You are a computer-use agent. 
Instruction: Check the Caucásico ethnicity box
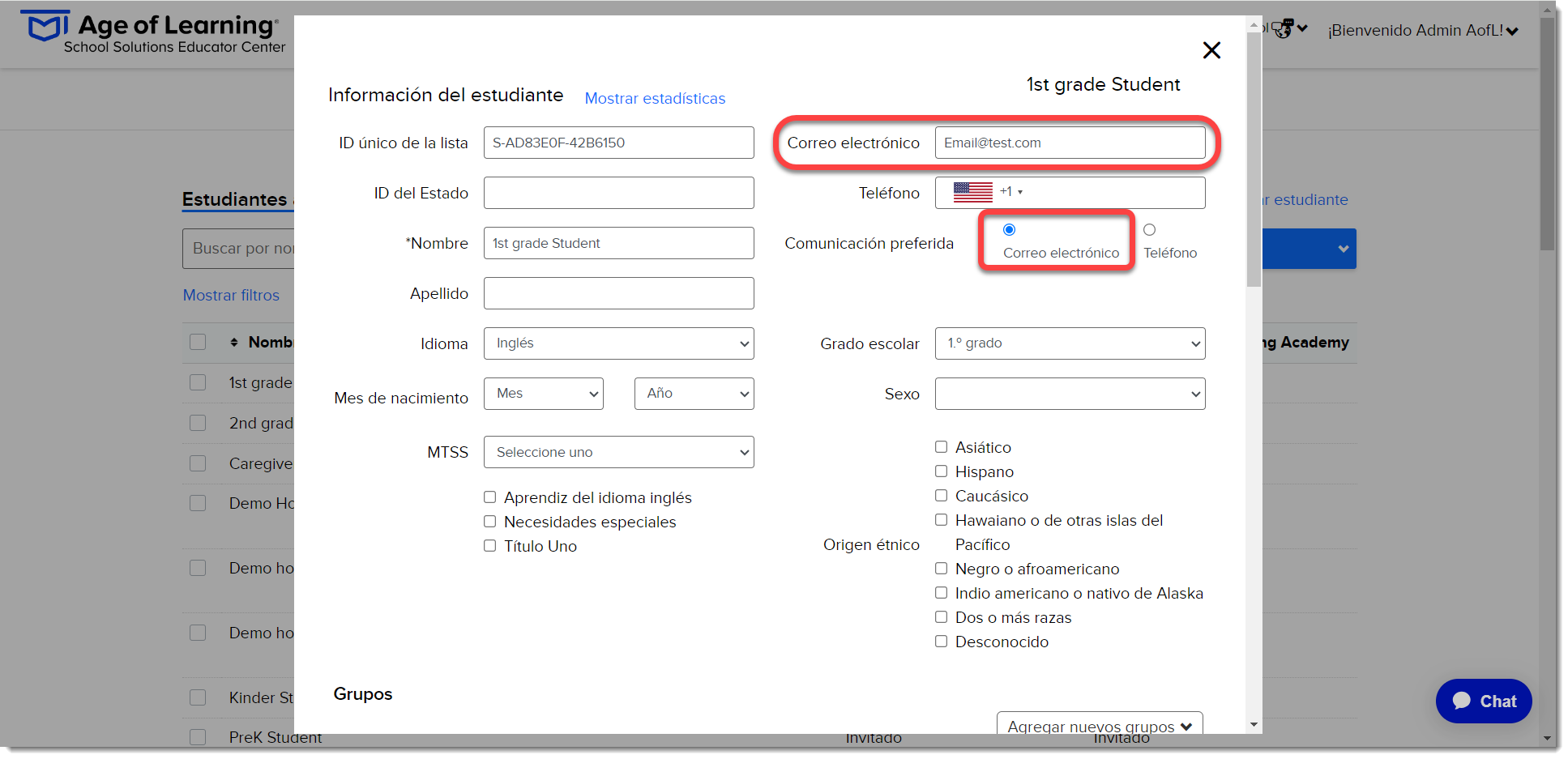click(x=941, y=496)
